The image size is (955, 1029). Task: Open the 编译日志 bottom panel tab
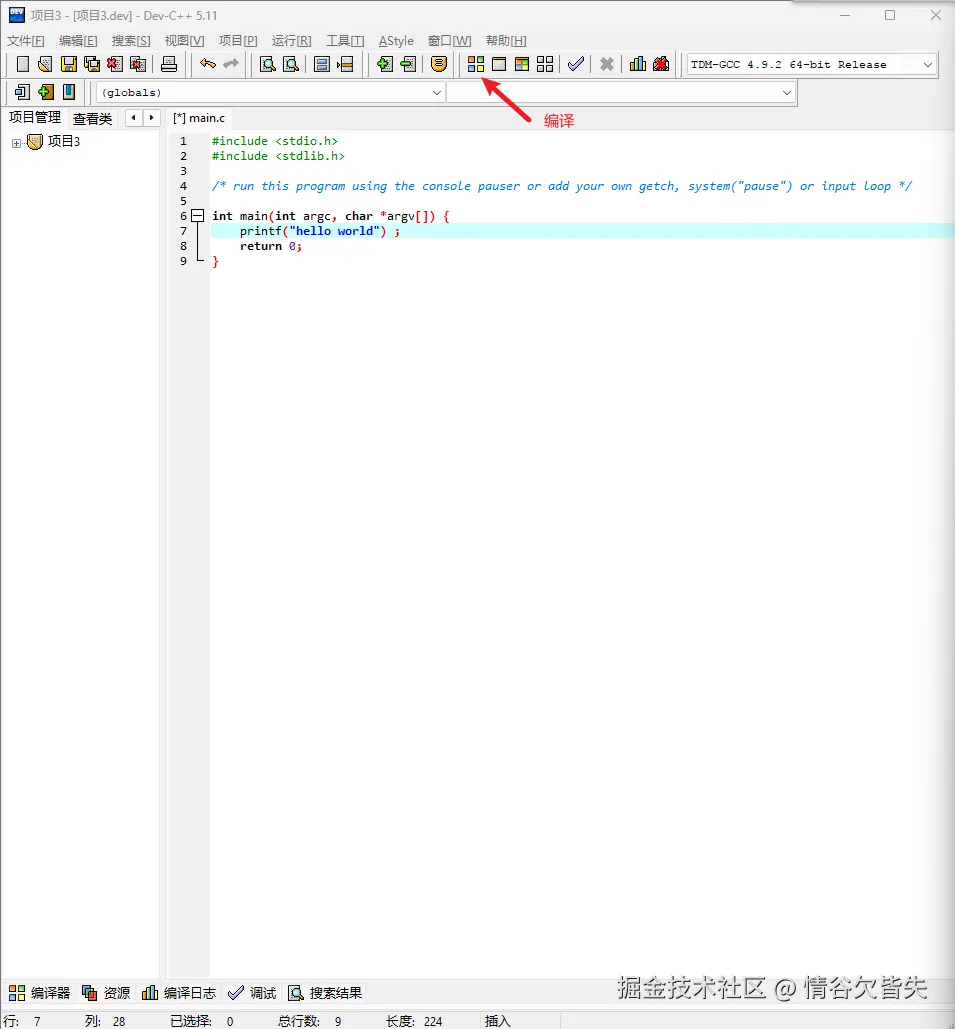pos(179,993)
